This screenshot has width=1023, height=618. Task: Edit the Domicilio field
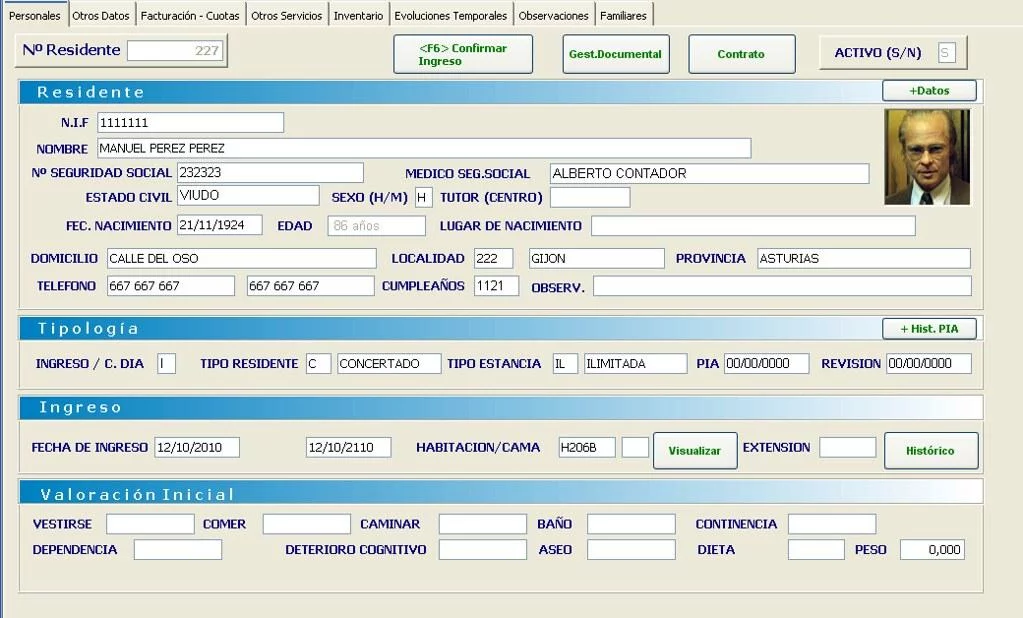click(x=241, y=258)
